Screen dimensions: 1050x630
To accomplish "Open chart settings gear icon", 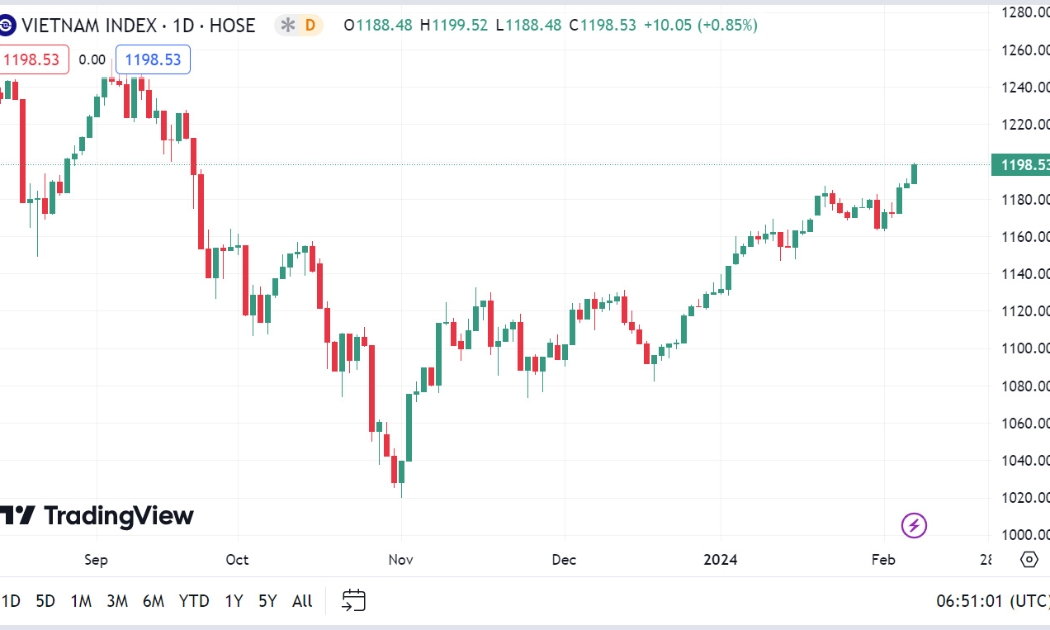I will point(1029,559).
